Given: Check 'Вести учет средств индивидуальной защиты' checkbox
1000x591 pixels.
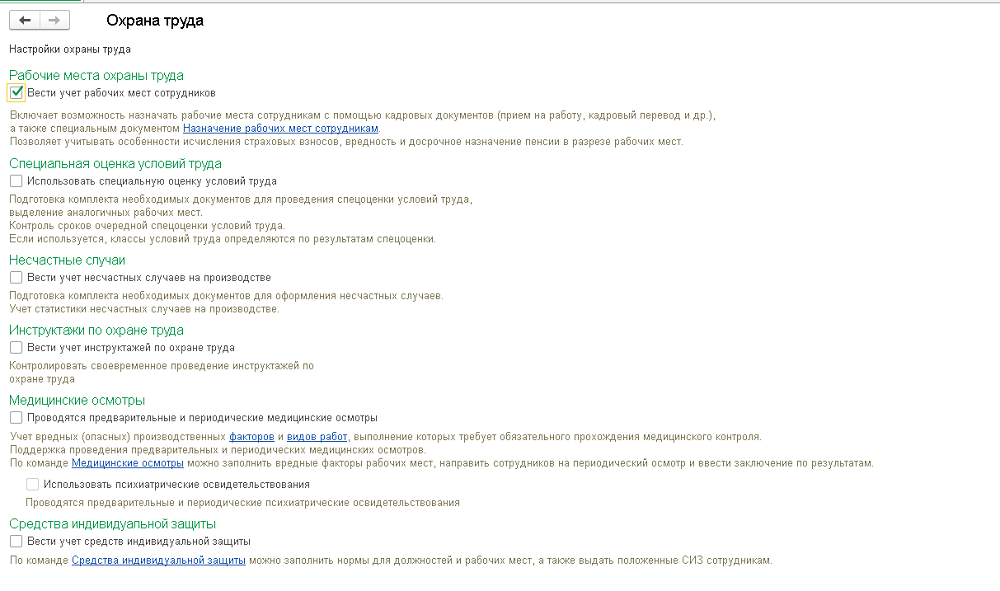Looking at the screenshot, I should pos(16,541).
